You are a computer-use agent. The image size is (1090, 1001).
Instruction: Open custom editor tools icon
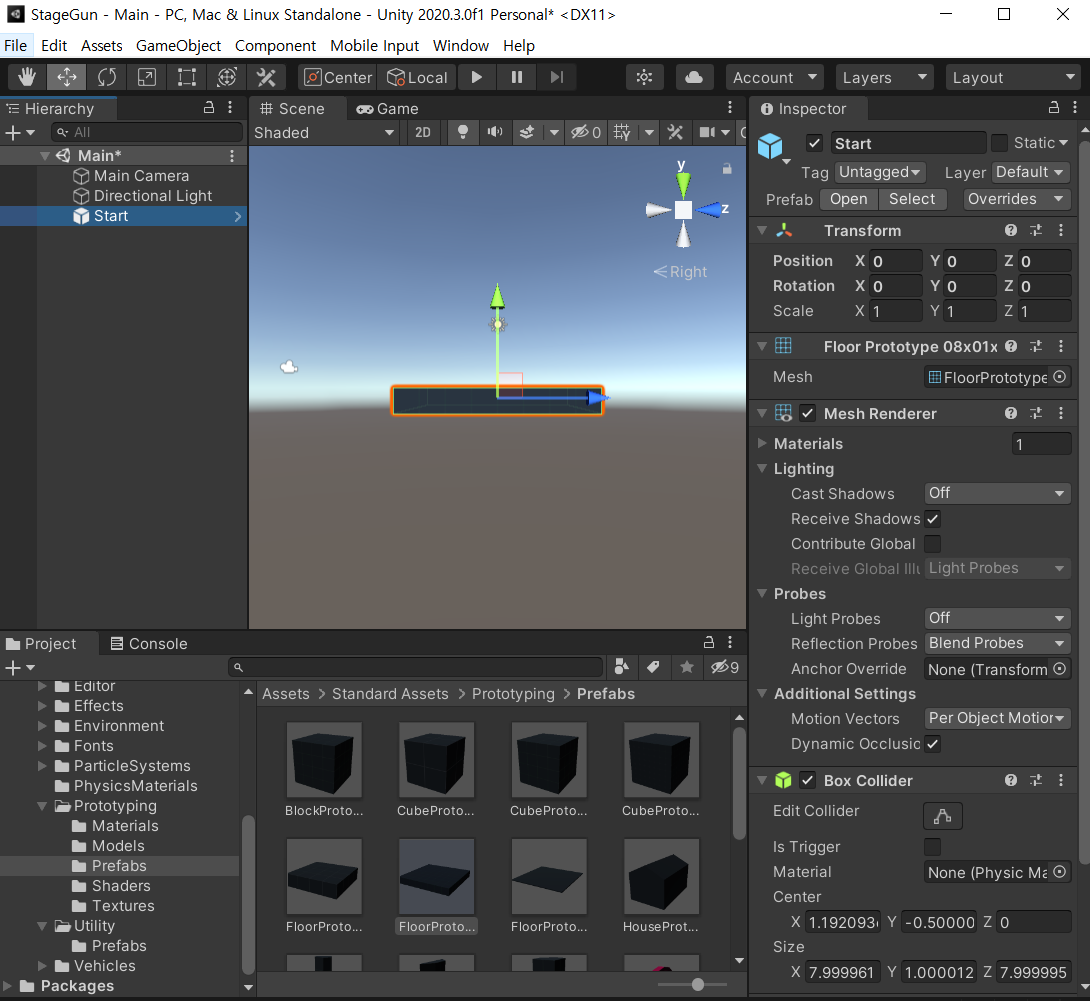tap(266, 77)
